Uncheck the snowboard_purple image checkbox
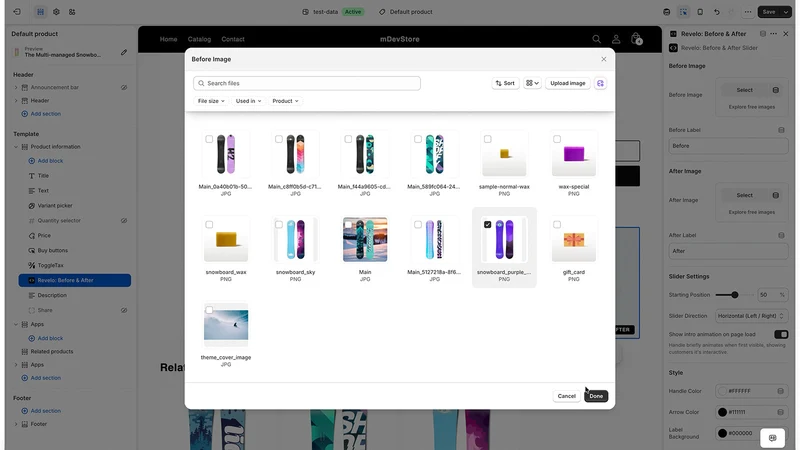800x450 pixels. click(x=487, y=224)
